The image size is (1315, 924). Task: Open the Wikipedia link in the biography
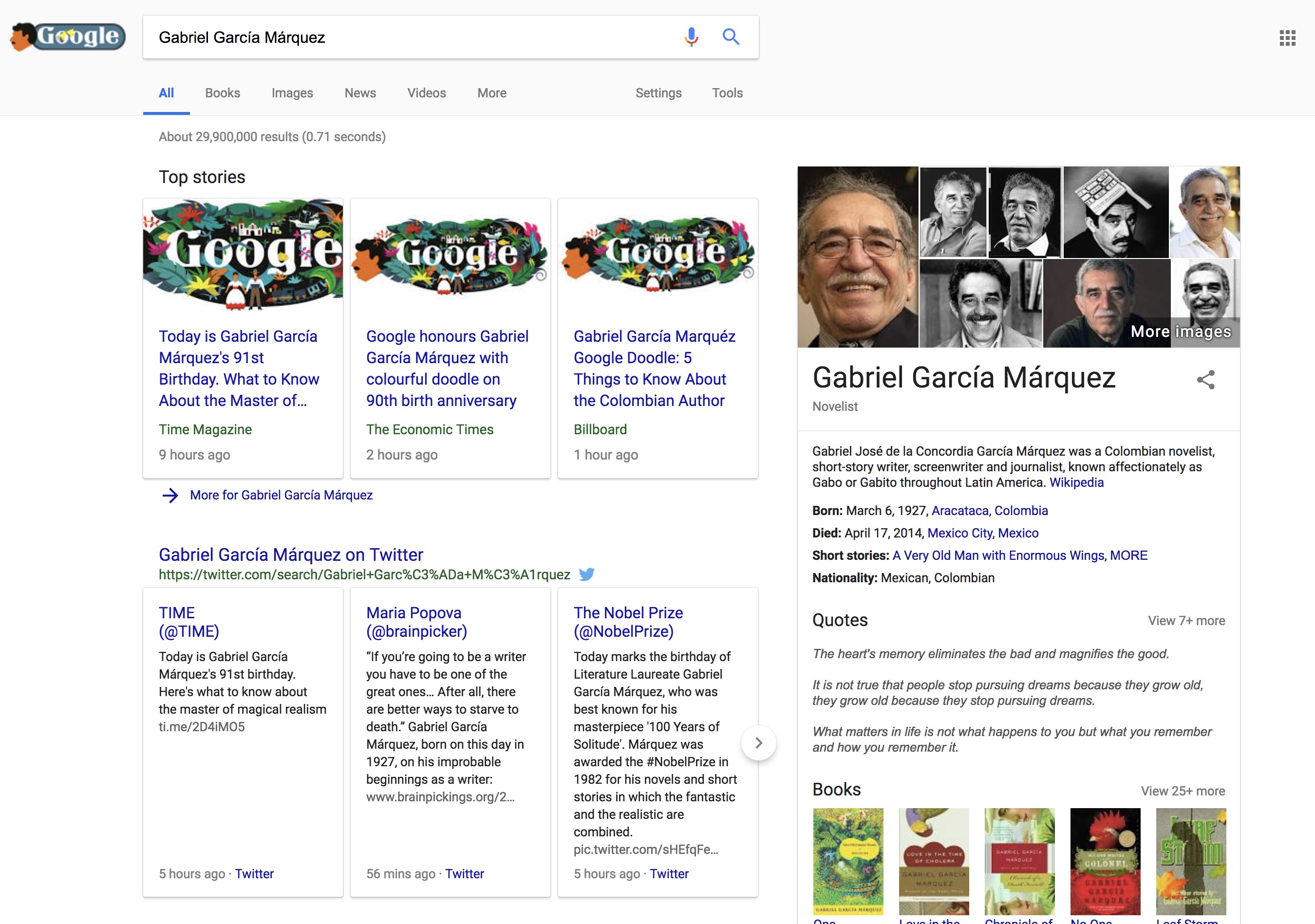[1076, 482]
